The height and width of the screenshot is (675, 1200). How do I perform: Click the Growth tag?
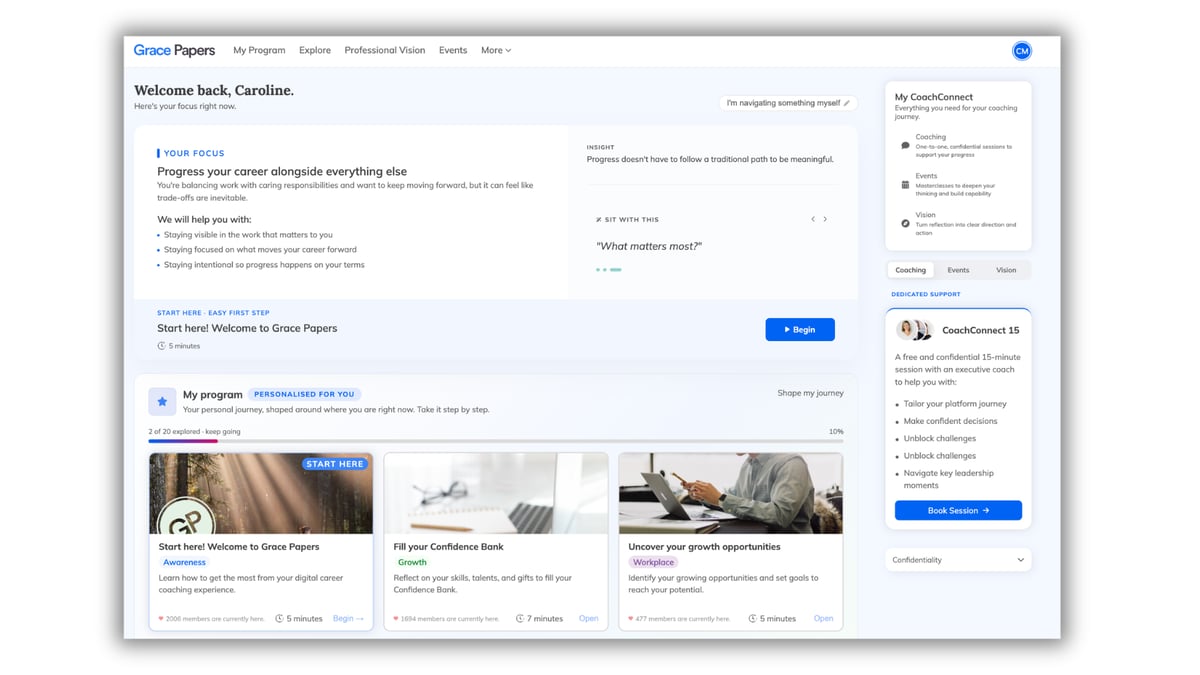(x=412, y=563)
